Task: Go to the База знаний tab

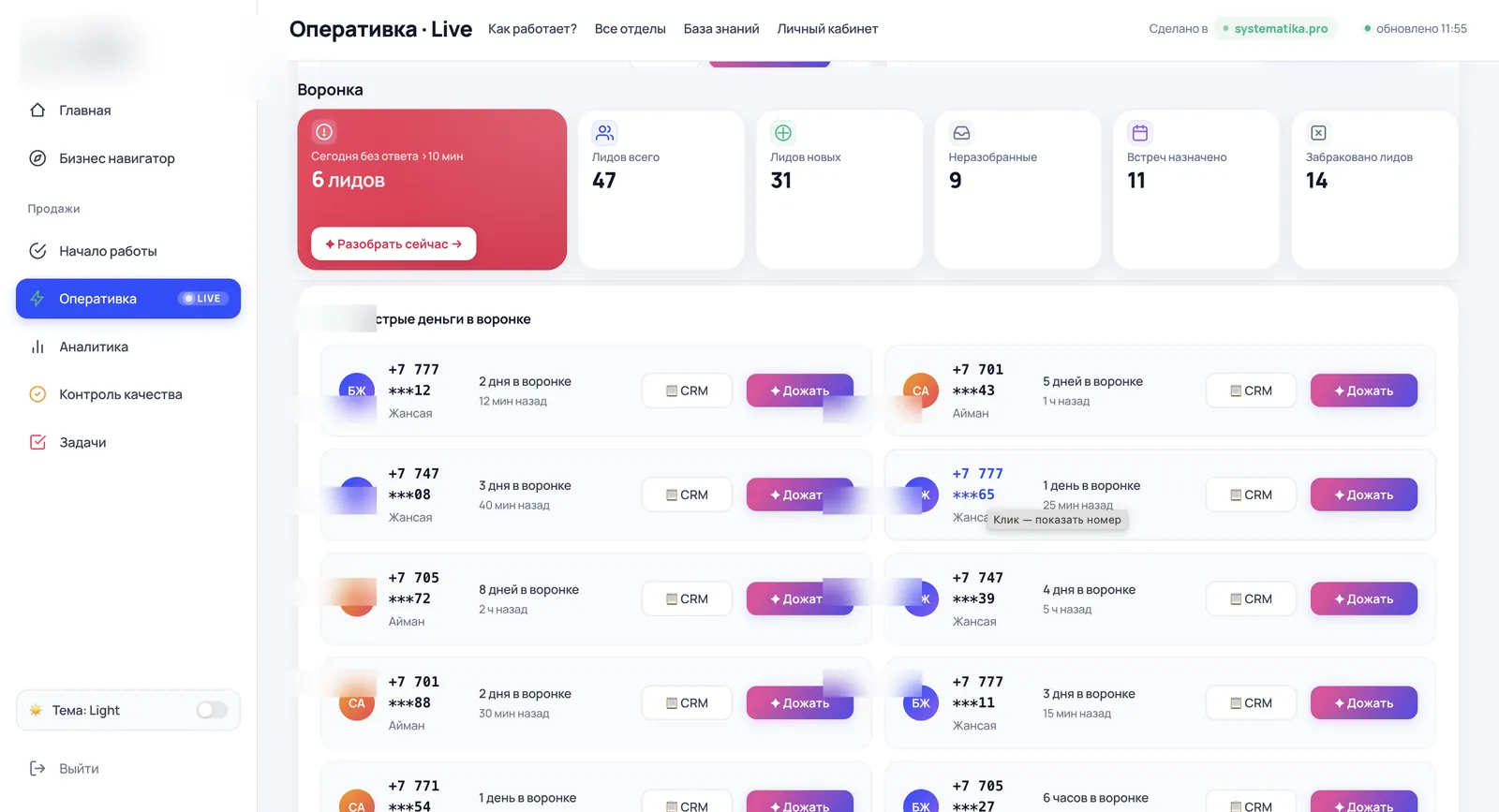Action: coord(721,29)
